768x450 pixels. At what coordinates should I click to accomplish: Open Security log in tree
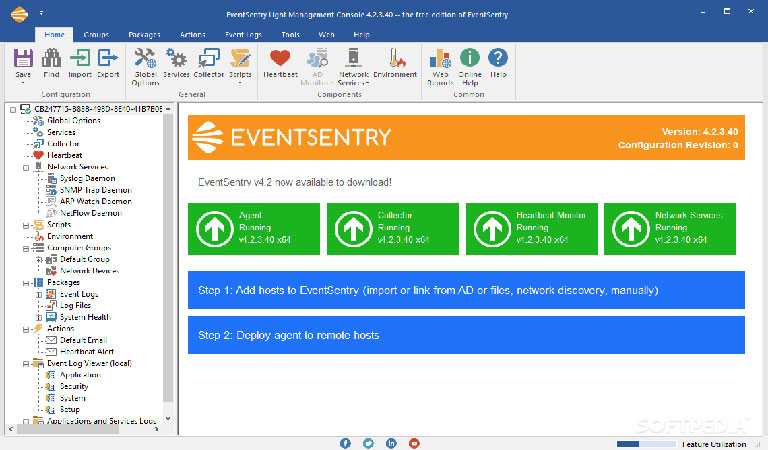(x=74, y=386)
